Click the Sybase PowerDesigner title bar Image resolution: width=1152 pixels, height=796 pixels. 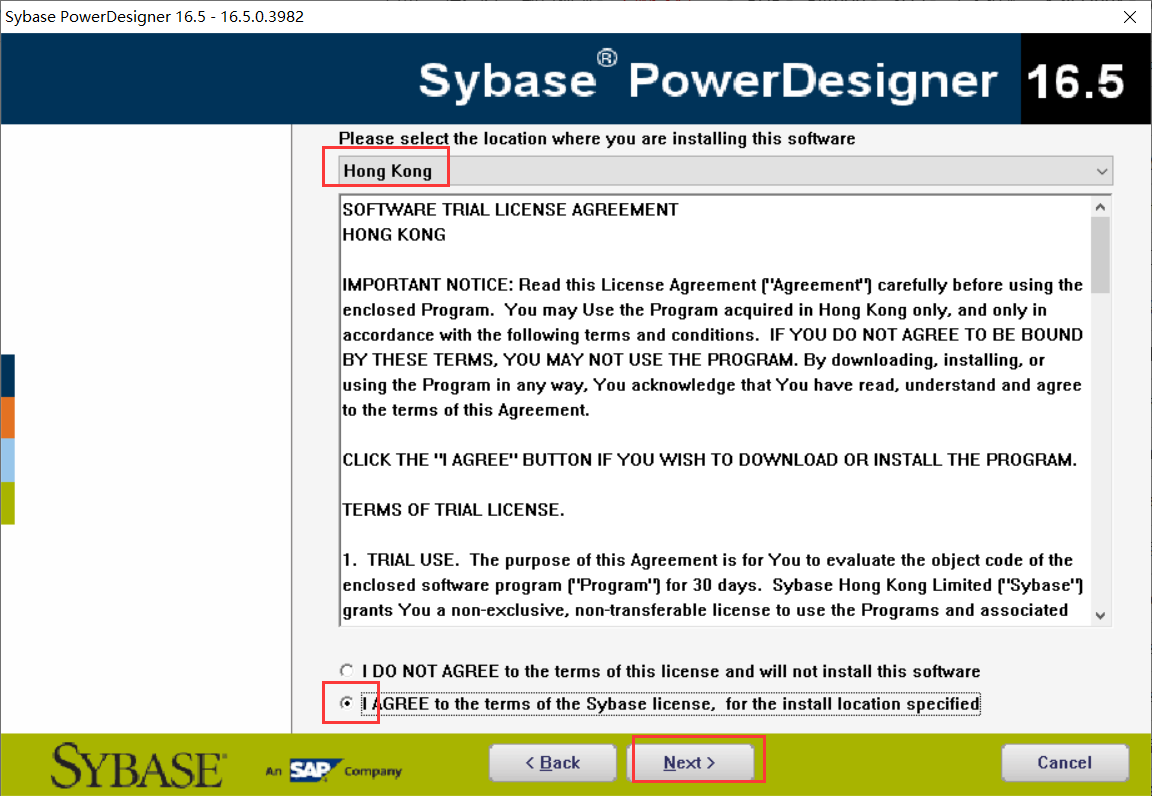tap(400, 17)
